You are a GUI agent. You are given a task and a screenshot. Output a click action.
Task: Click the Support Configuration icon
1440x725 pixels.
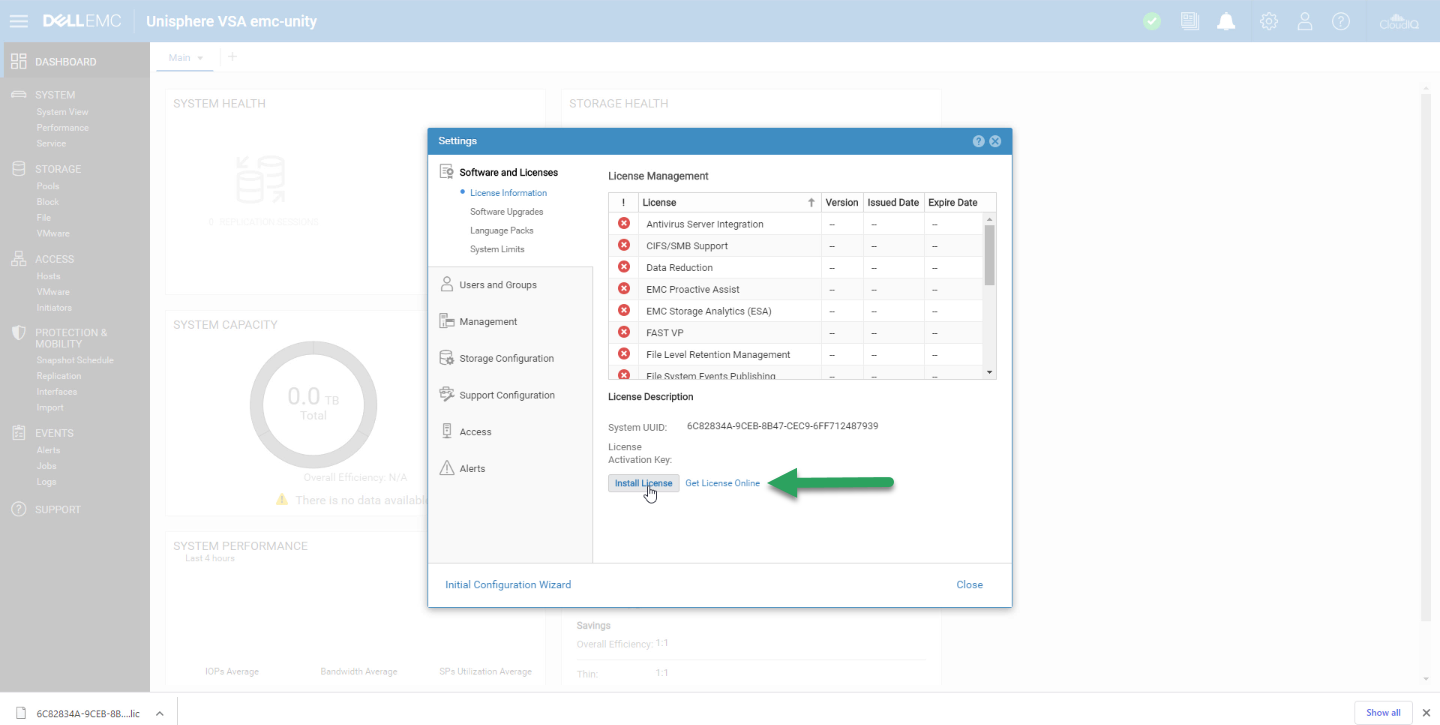pyautogui.click(x=447, y=394)
